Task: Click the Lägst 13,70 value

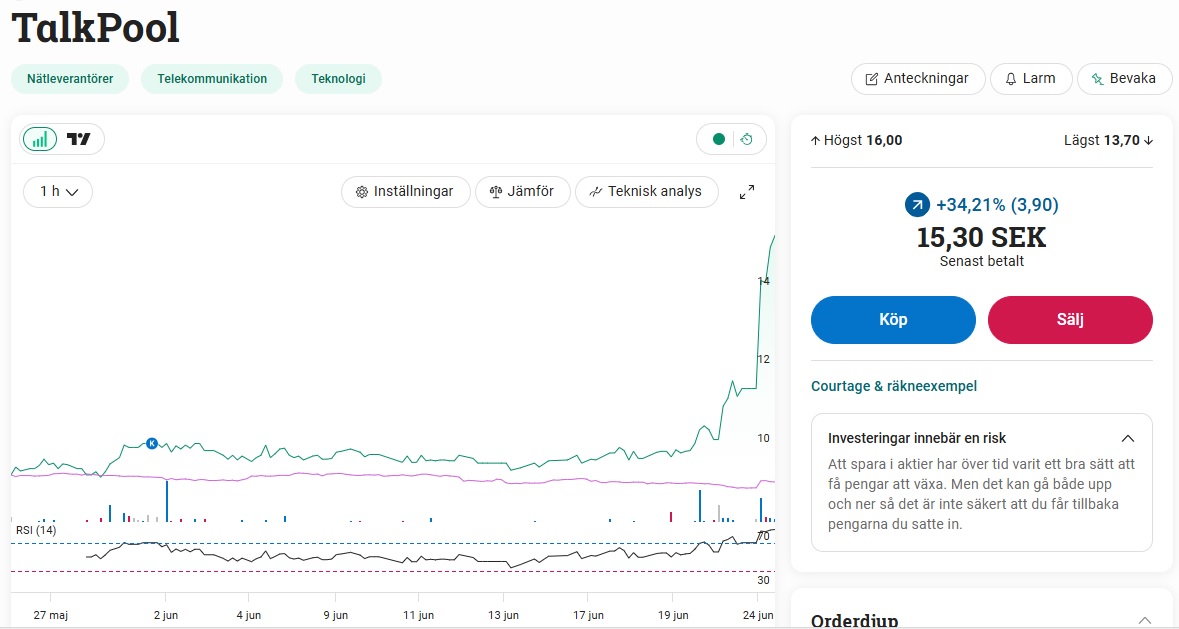Action: 1108,140
